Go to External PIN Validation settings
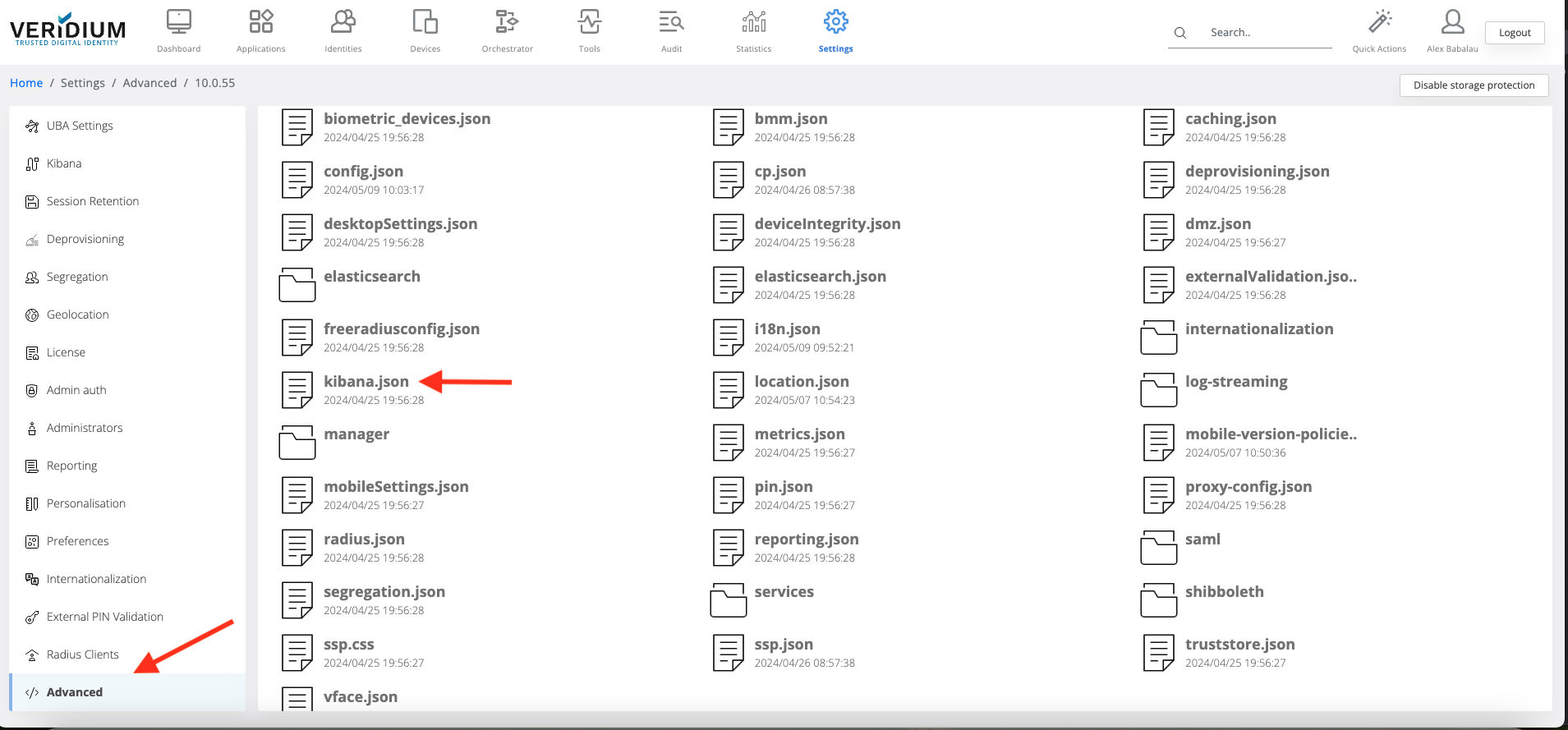The height and width of the screenshot is (730, 1568). (x=104, y=617)
